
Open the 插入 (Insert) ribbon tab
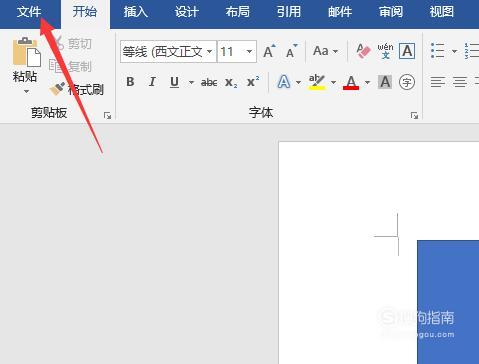tap(135, 12)
